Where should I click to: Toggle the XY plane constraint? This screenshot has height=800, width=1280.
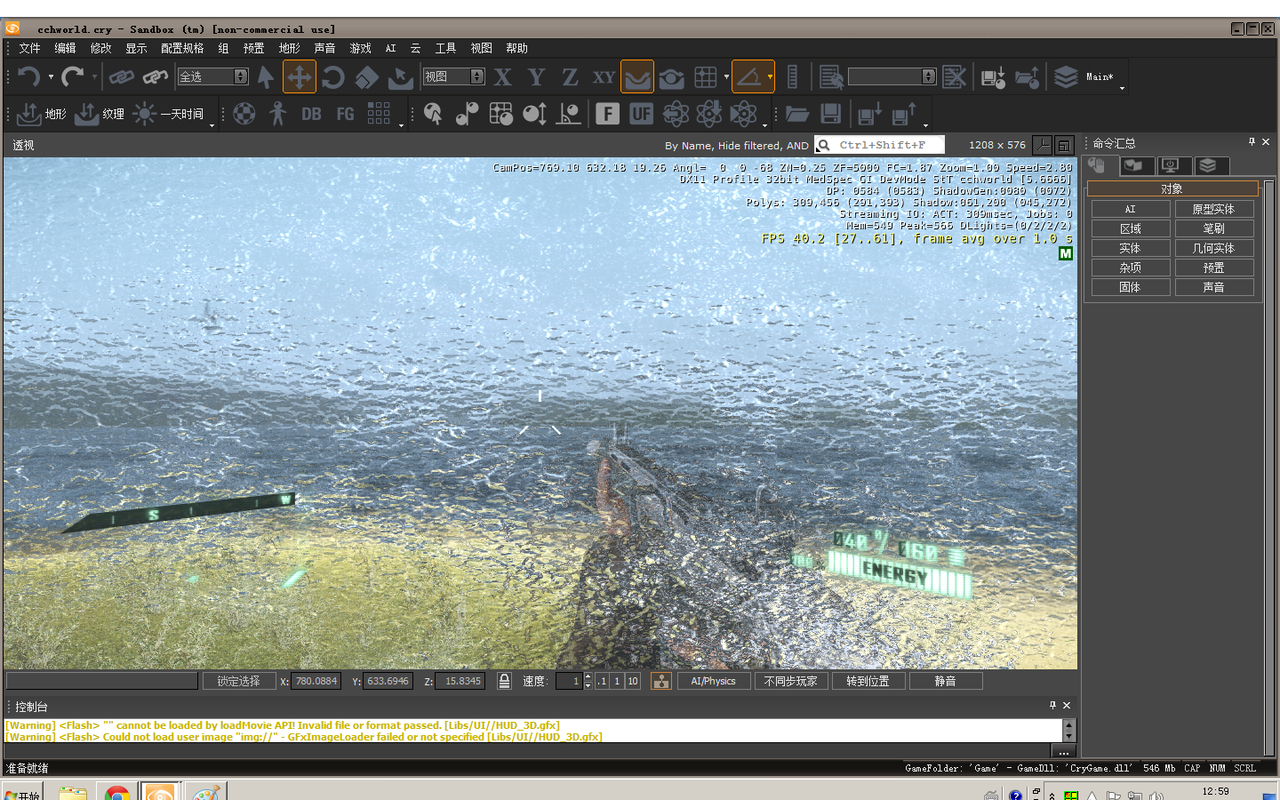click(604, 76)
